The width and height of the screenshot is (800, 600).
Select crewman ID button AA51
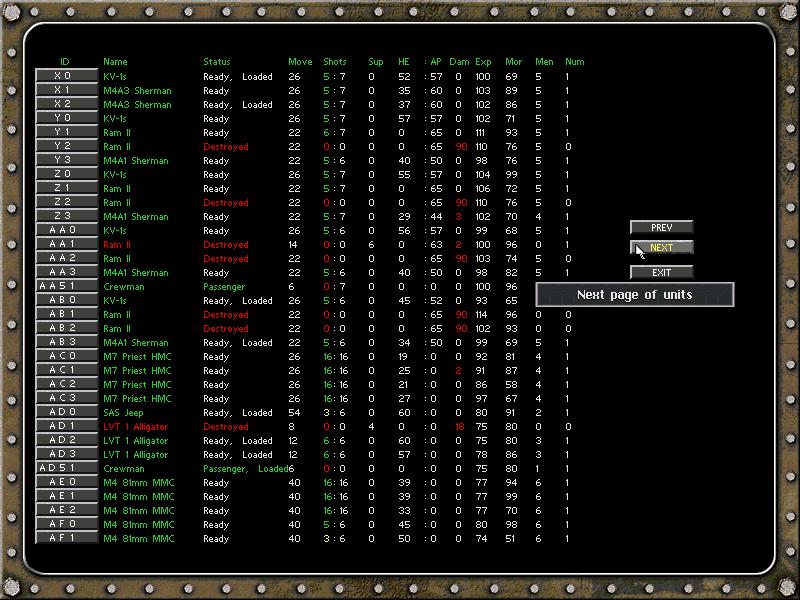click(66, 287)
